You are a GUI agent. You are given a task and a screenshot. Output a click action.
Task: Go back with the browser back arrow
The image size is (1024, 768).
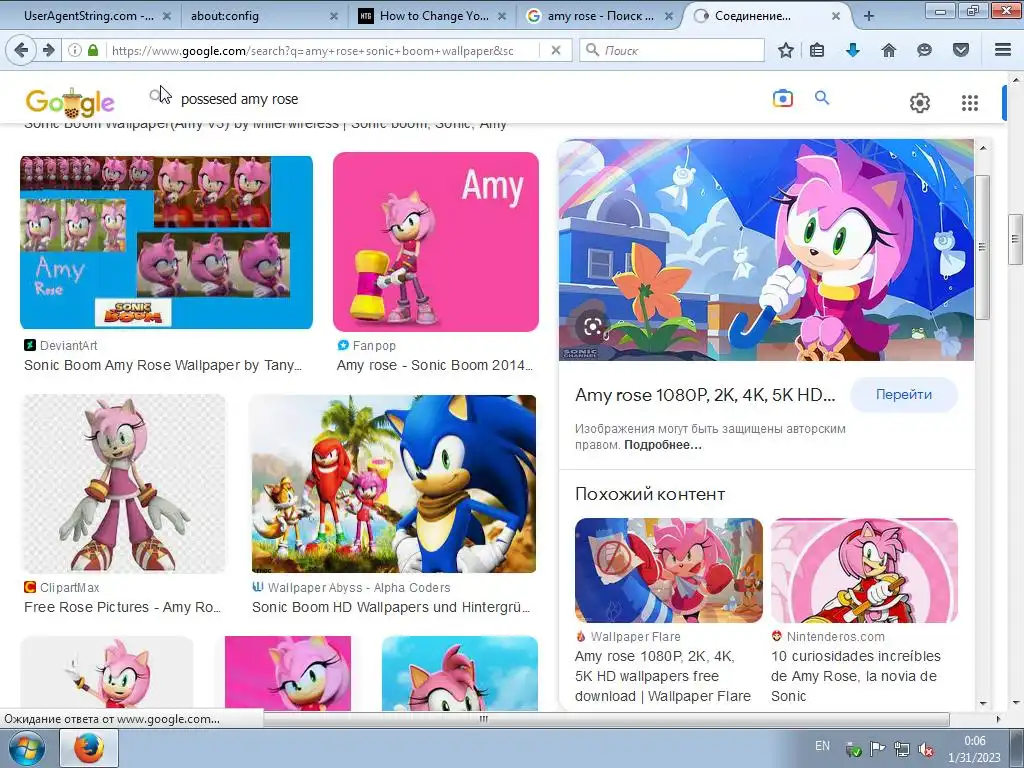click(21, 50)
